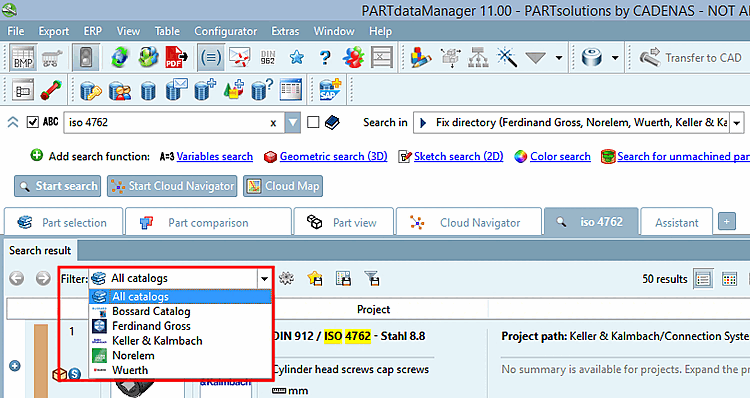The height and width of the screenshot is (398, 750).
Task: Open the Search in directory dropdown
Action: pos(737,122)
